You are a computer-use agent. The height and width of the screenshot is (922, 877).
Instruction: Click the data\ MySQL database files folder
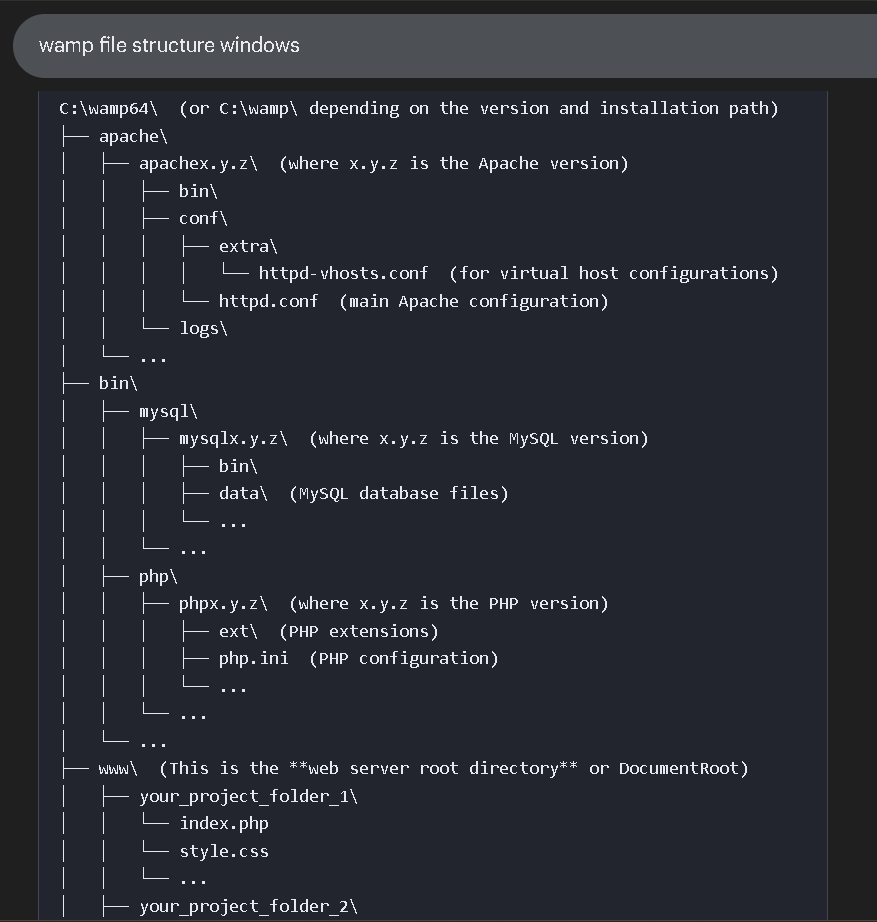tap(243, 493)
